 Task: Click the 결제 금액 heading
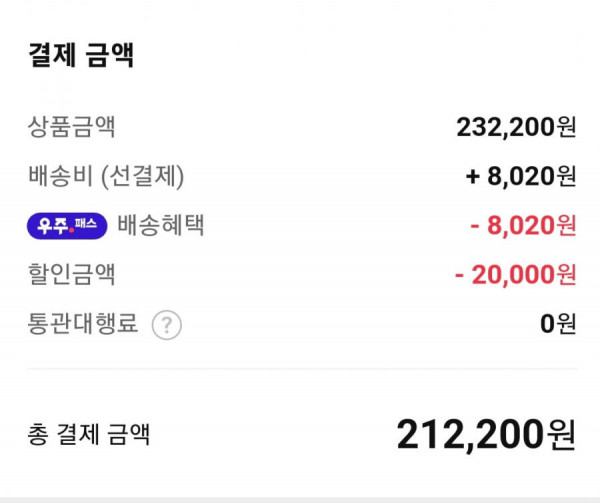[x=81, y=55]
